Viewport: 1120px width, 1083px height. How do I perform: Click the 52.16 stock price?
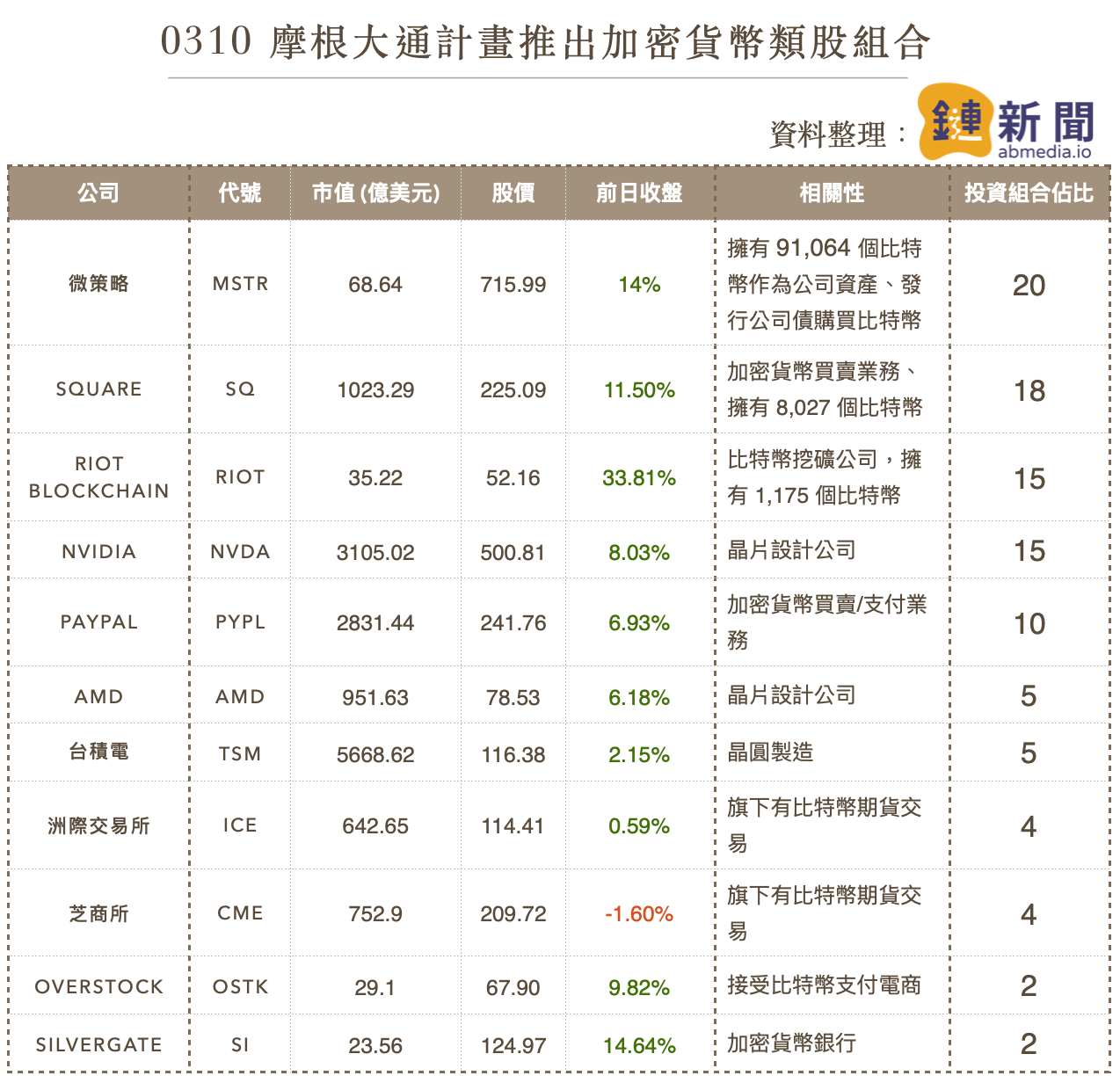tap(513, 478)
